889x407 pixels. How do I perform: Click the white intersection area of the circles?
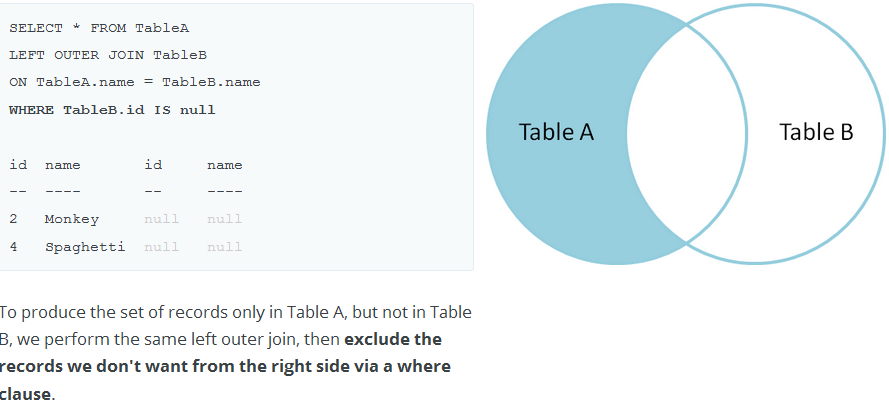(x=686, y=134)
